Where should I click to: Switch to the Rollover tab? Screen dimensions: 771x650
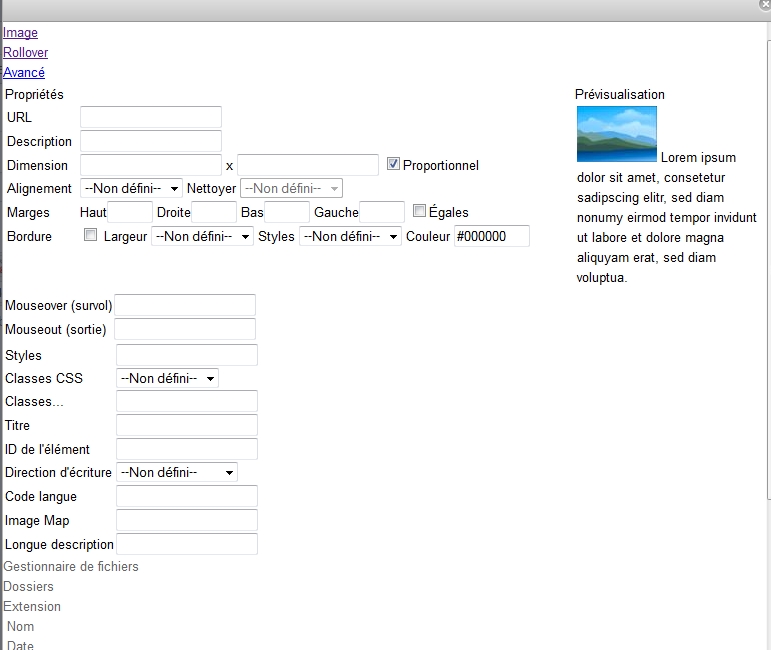click(25, 52)
